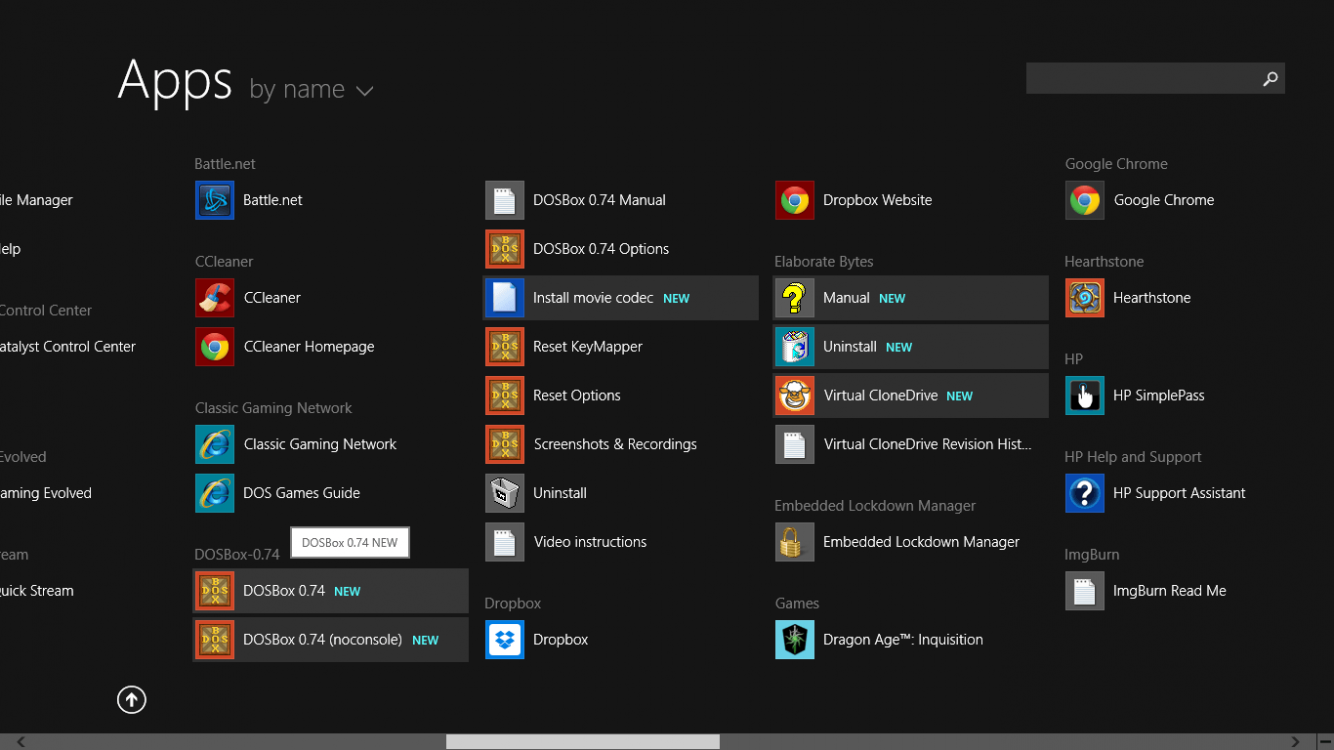The height and width of the screenshot is (750, 1334).
Task: Click Reset KeyMapper icon
Action: [504, 347]
